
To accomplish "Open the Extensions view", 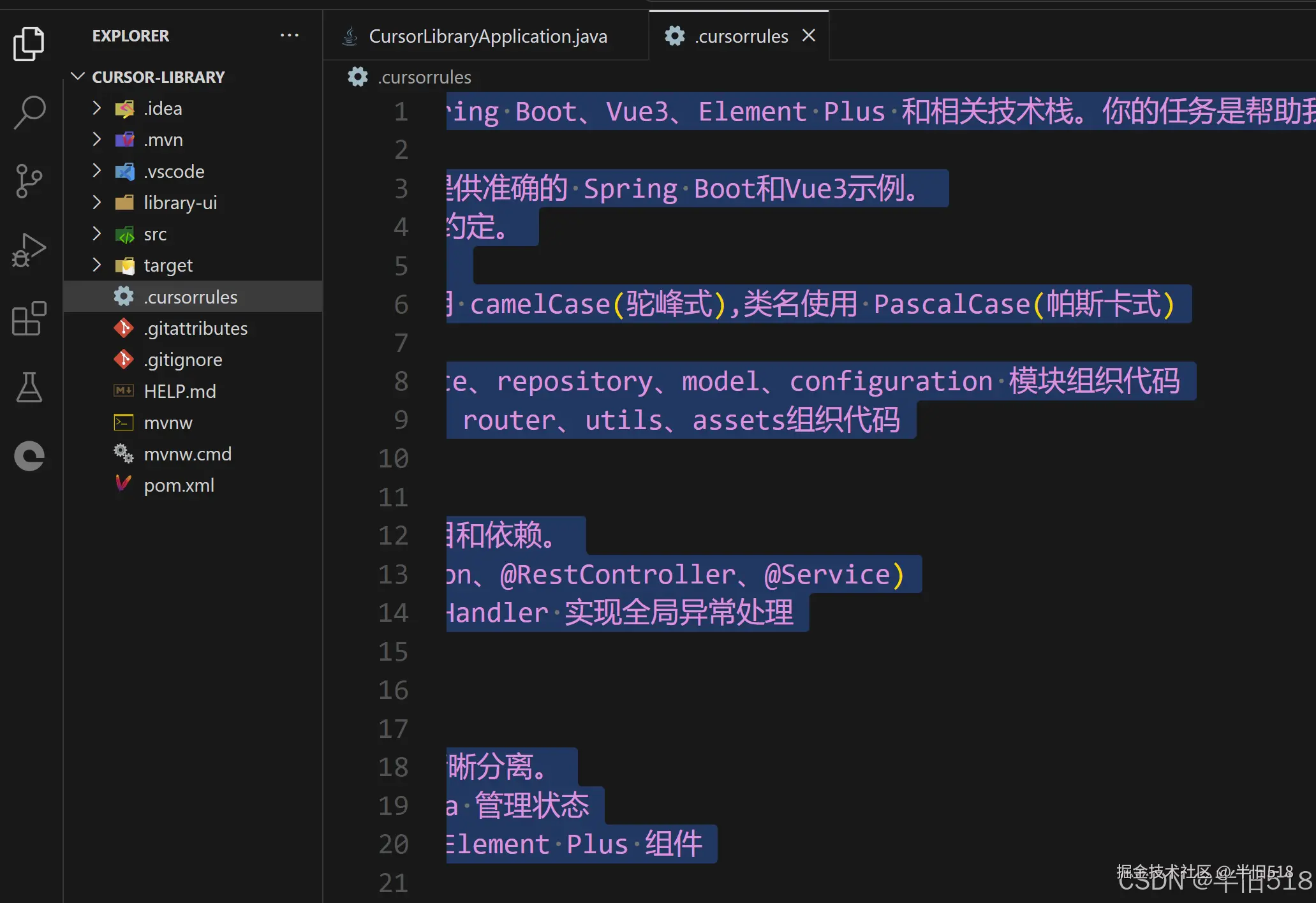I will coord(29,318).
